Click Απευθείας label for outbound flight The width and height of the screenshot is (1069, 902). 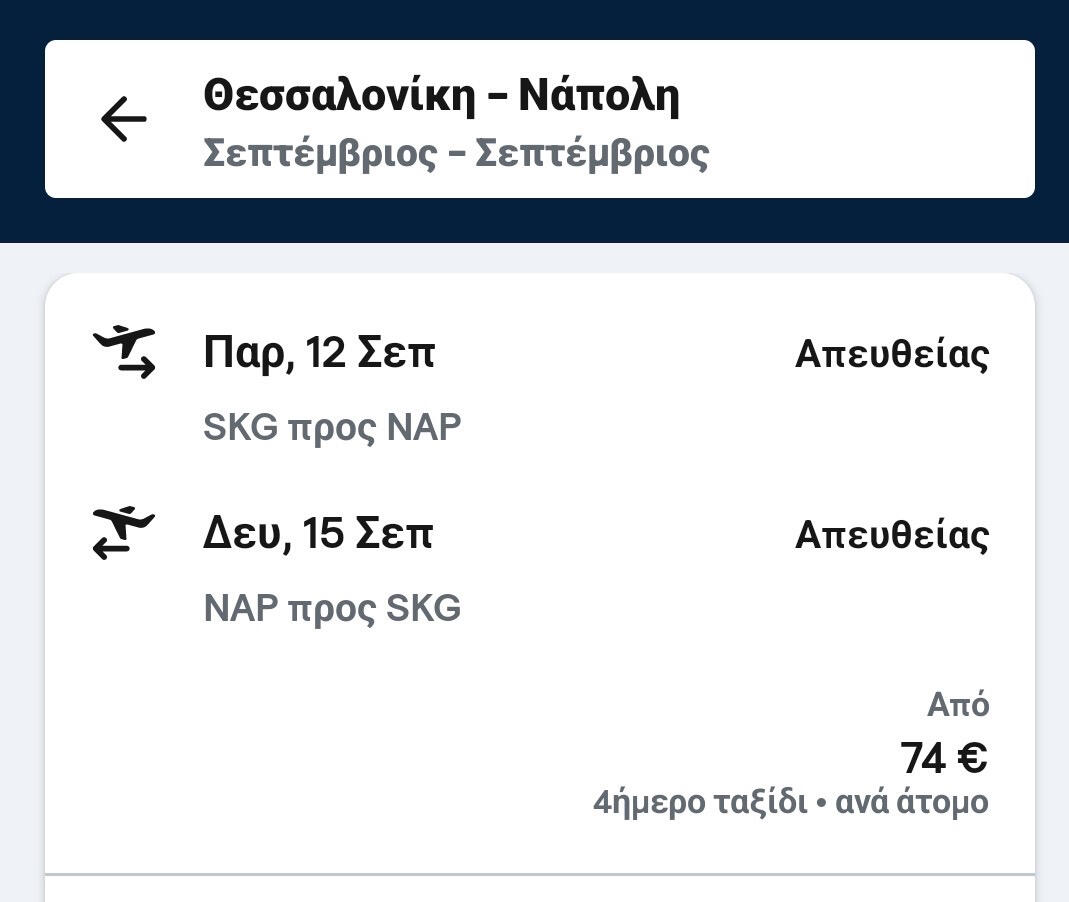891,354
